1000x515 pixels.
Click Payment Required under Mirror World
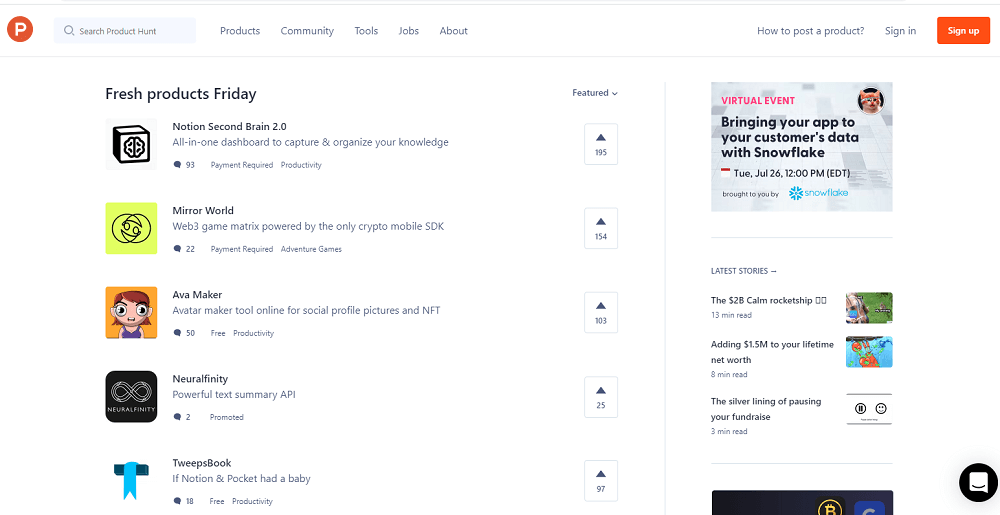pos(242,249)
